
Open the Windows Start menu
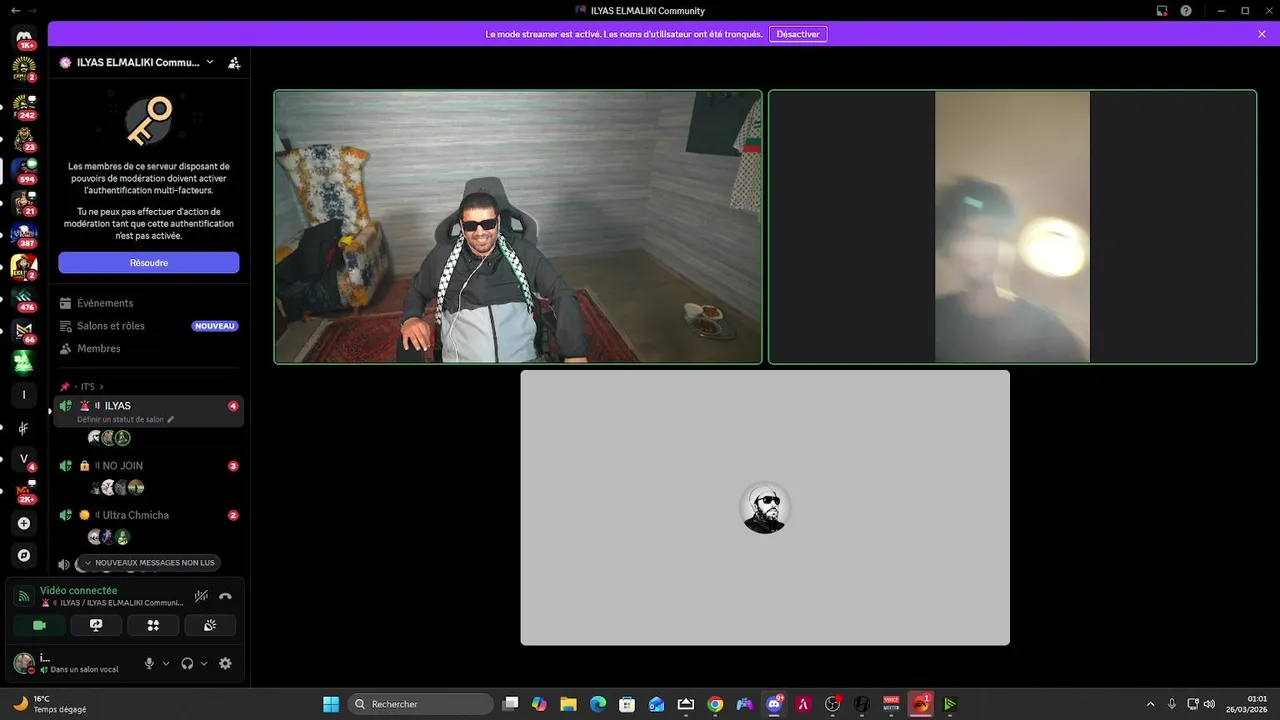pyautogui.click(x=331, y=704)
